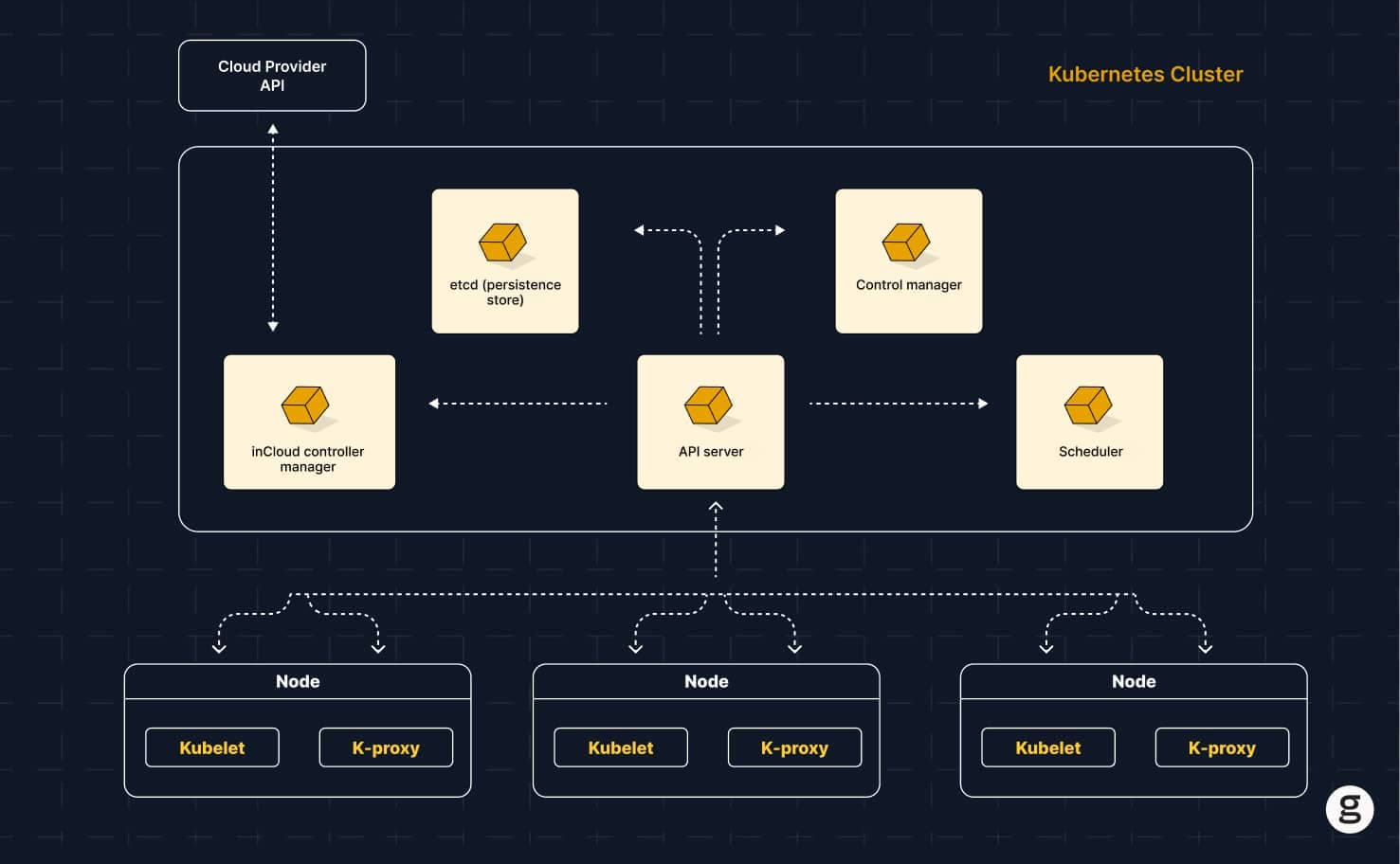The height and width of the screenshot is (864, 1400).
Task: Click the etcd persistence store cube icon
Action: [502, 243]
